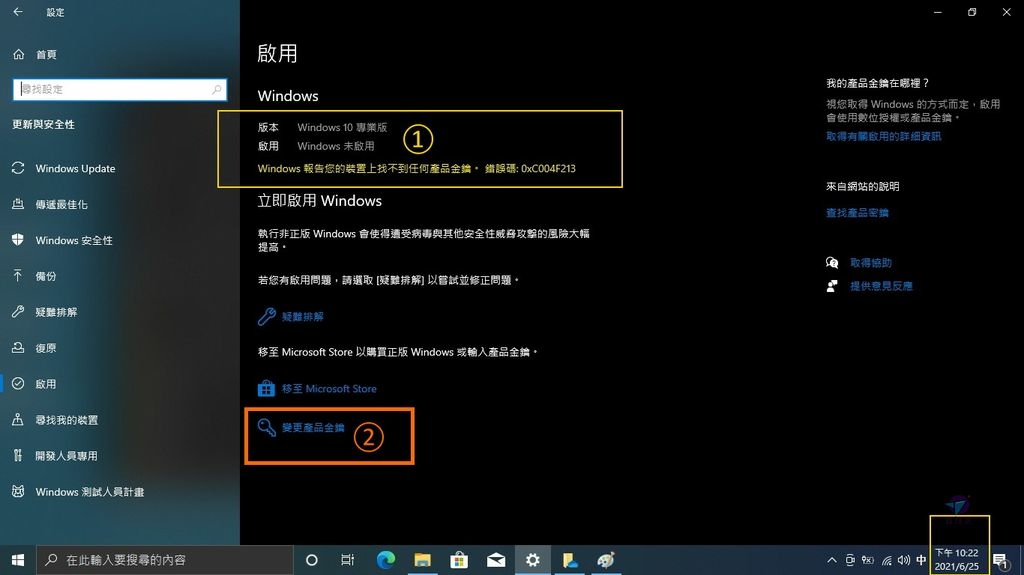Switch input method 中 indicator

921,560
